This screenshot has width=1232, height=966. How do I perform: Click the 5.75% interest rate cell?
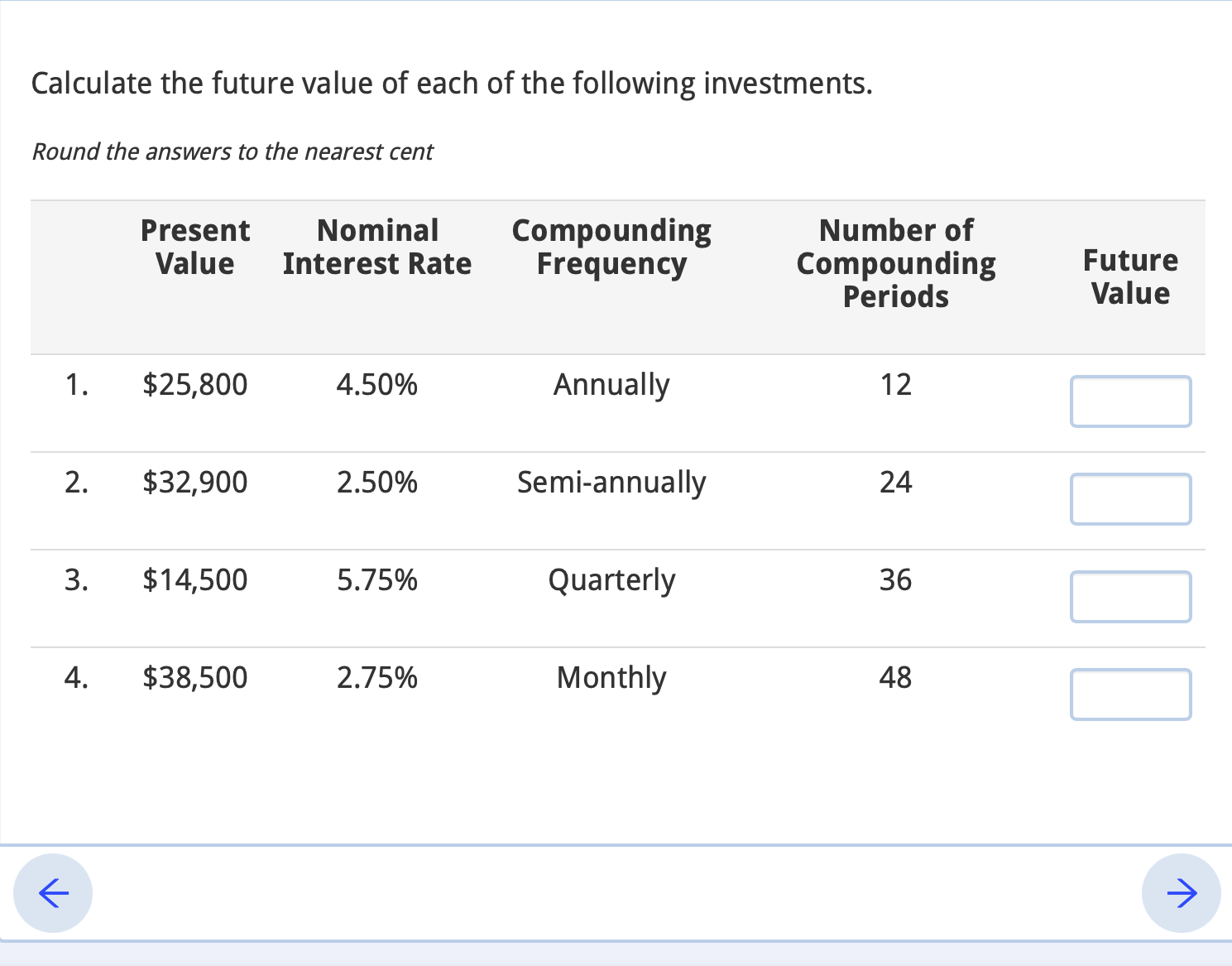(x=377, y=580)
